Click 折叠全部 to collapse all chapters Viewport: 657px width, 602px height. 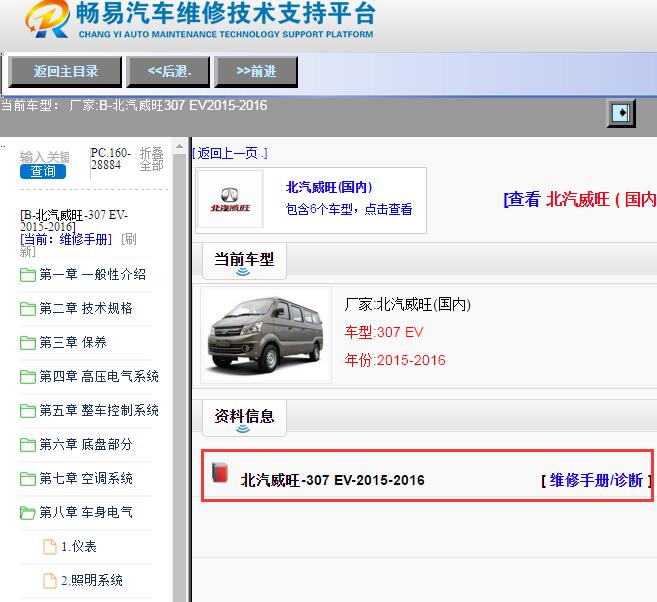pos(151,159)
